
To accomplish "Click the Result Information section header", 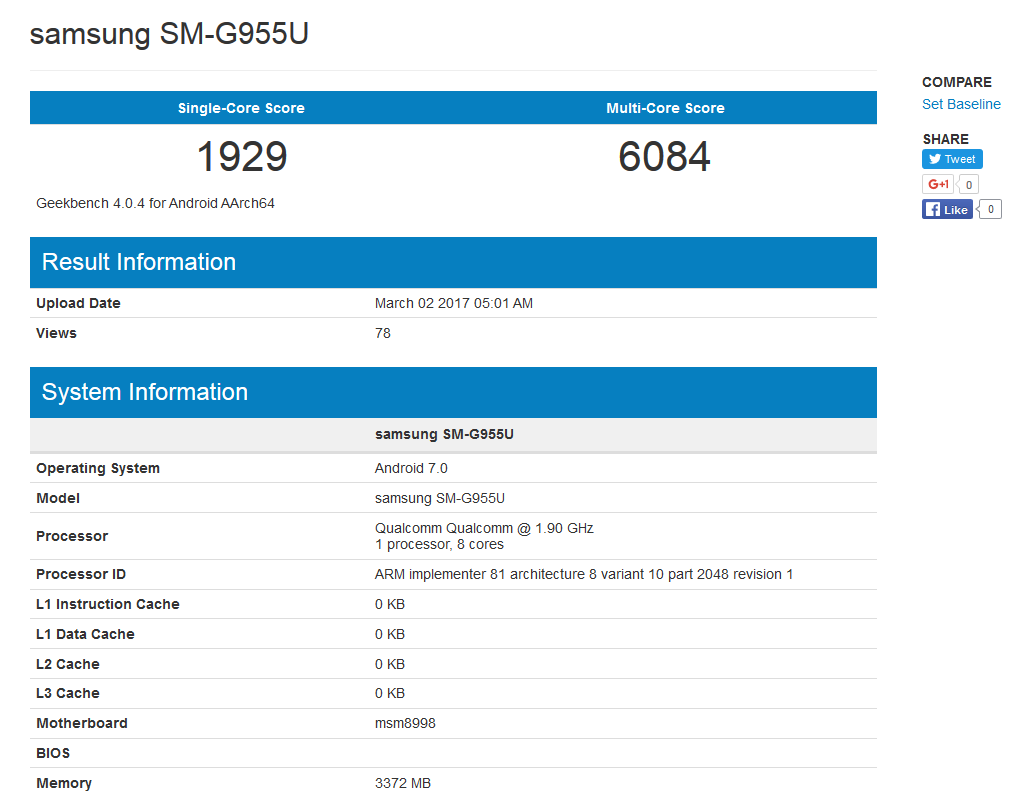I will point(453,262).
